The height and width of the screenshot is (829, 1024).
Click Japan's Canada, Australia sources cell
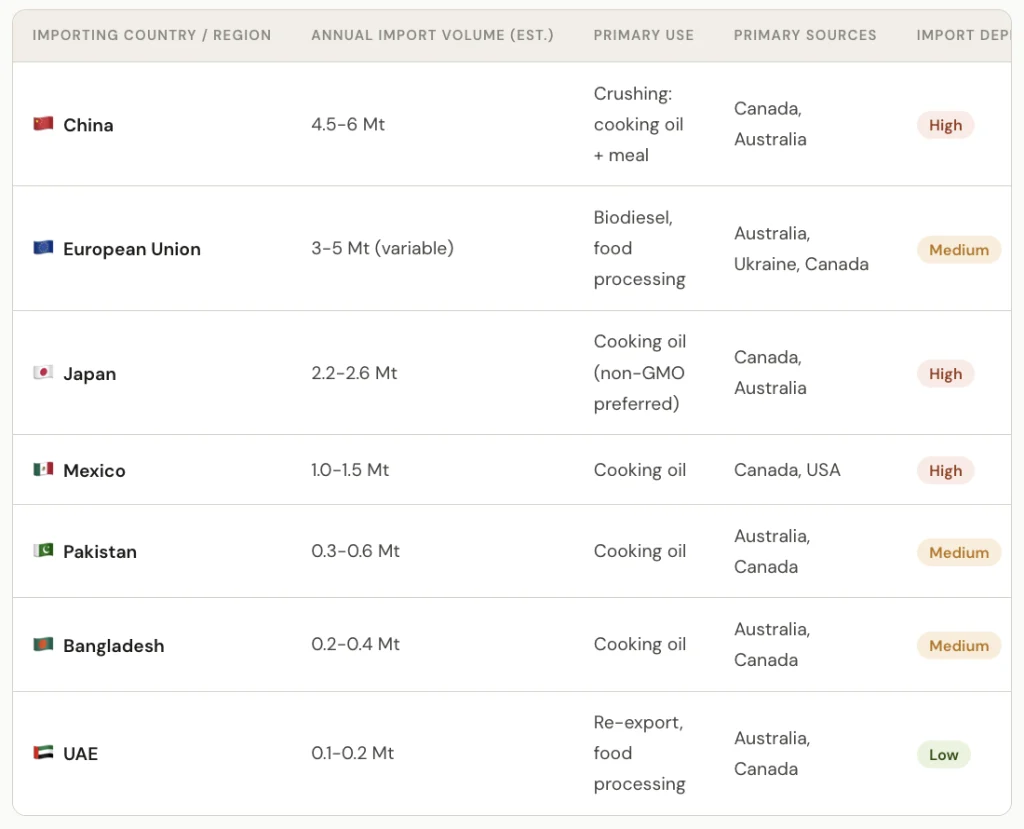tap(770, 372)
